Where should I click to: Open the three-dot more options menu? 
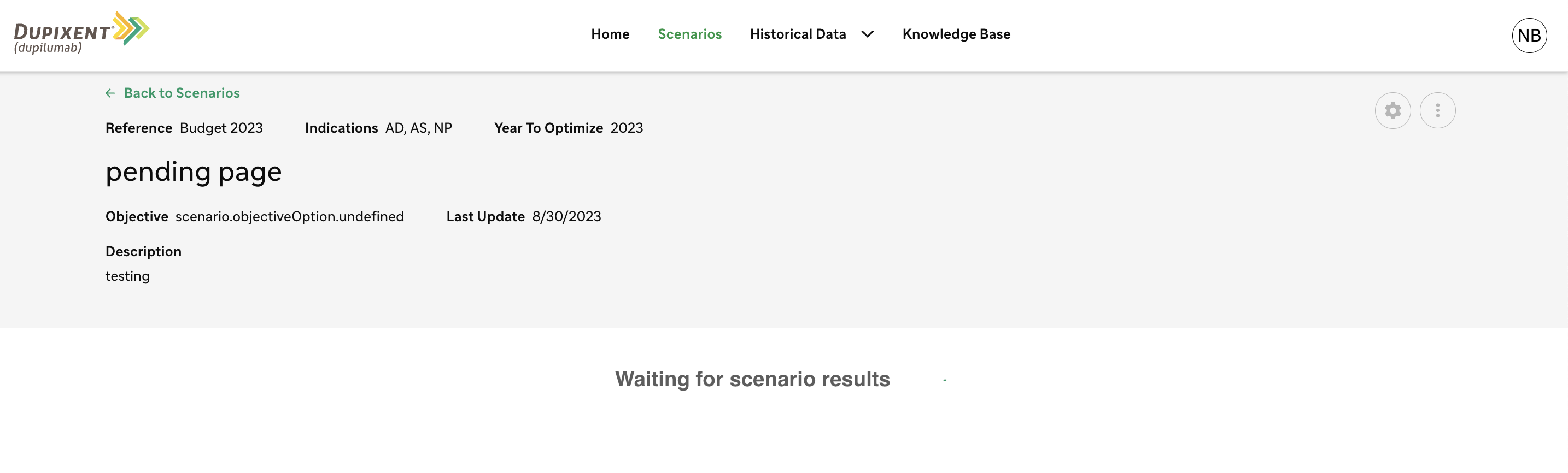(x=1438, y=111)
